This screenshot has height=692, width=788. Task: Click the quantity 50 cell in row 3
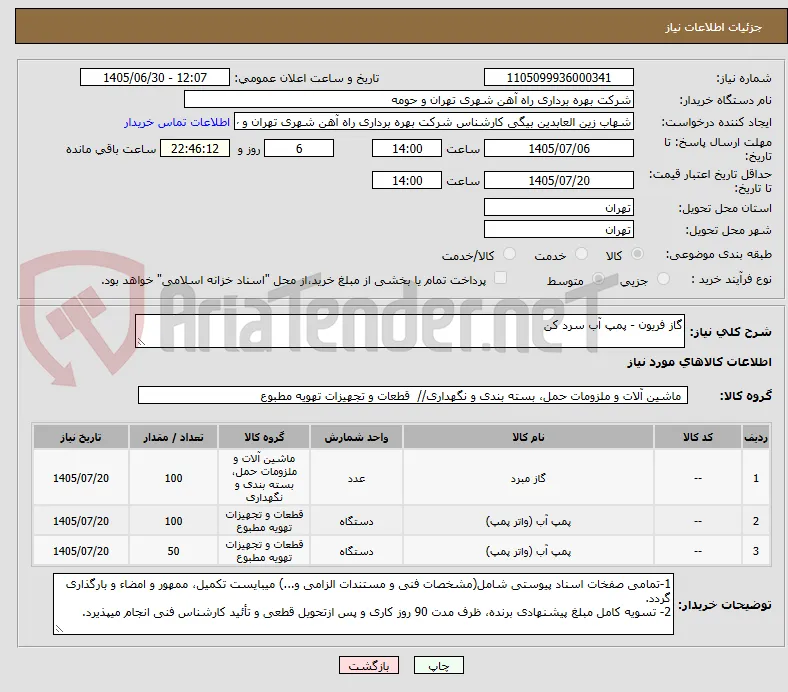pyautogui.click(x=173, y=551)
